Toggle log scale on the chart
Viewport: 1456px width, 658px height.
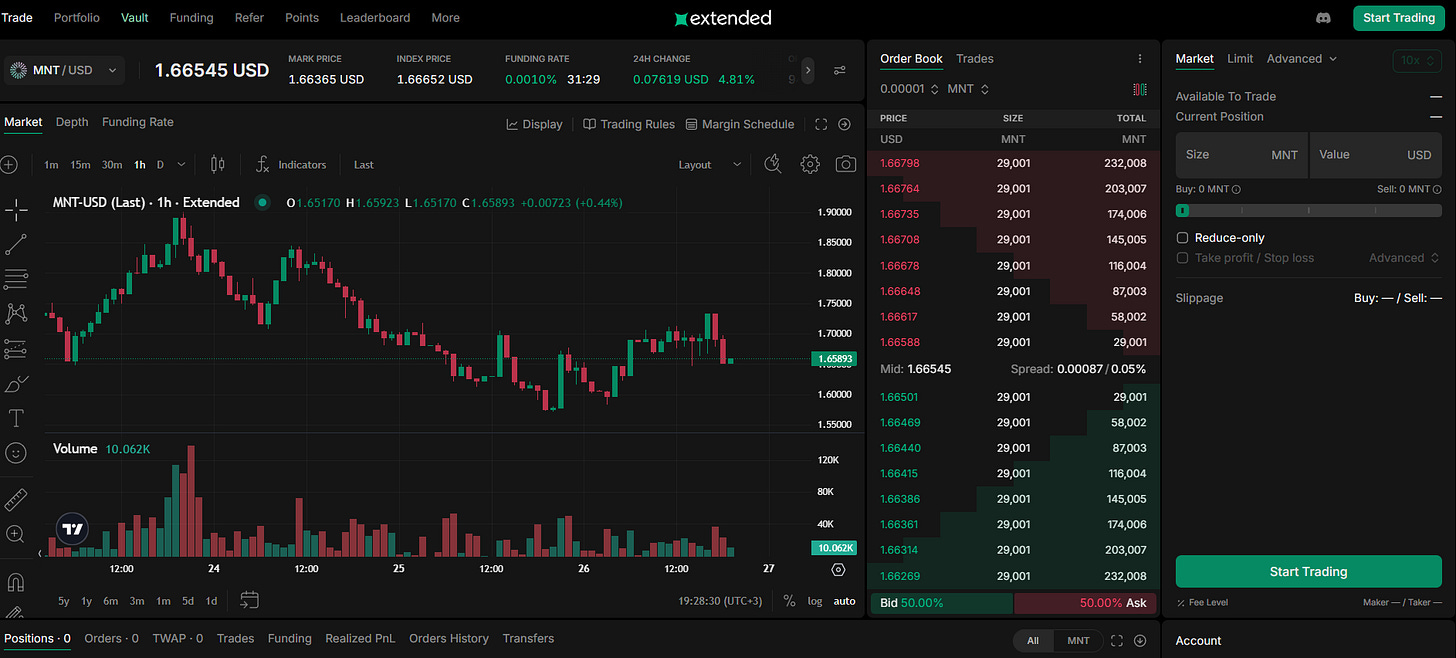click(815, 601)
